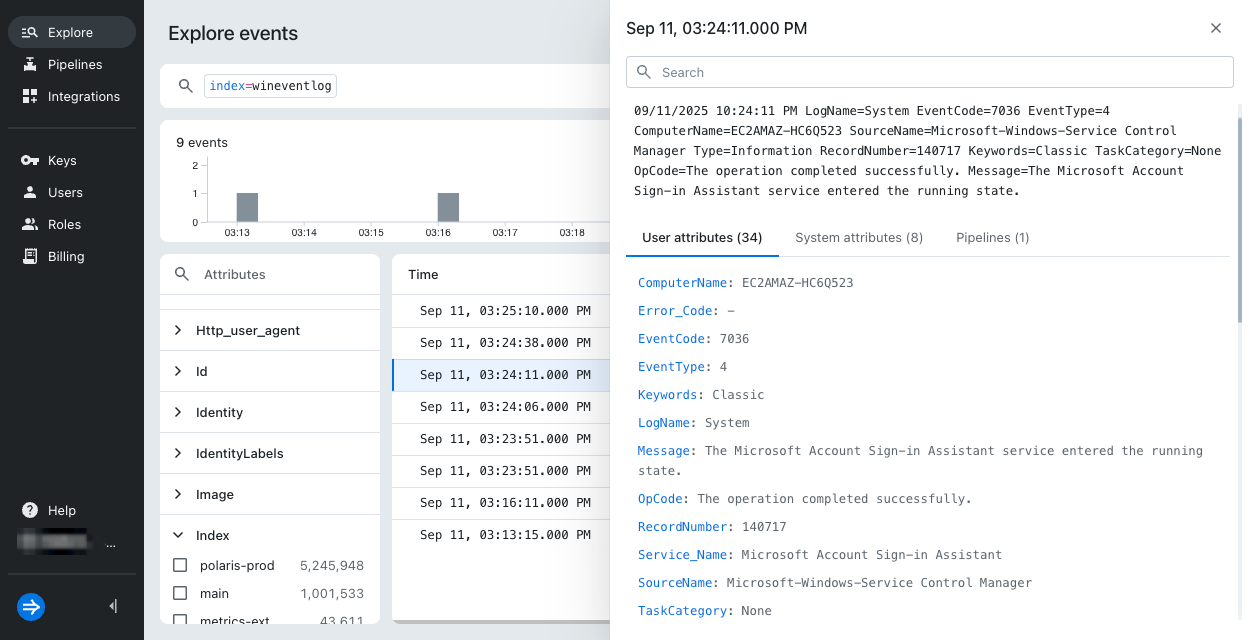Click the Integrations grid icon
This screenshot has width=1250, height=640.
coord(30,96)
